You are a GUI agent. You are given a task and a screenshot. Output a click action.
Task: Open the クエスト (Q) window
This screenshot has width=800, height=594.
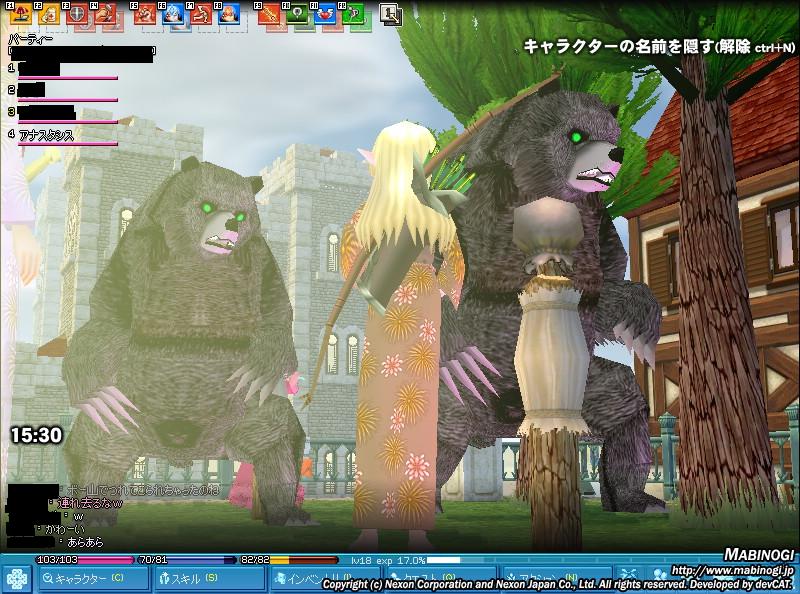pyautogui.click(x=440, y=579)
